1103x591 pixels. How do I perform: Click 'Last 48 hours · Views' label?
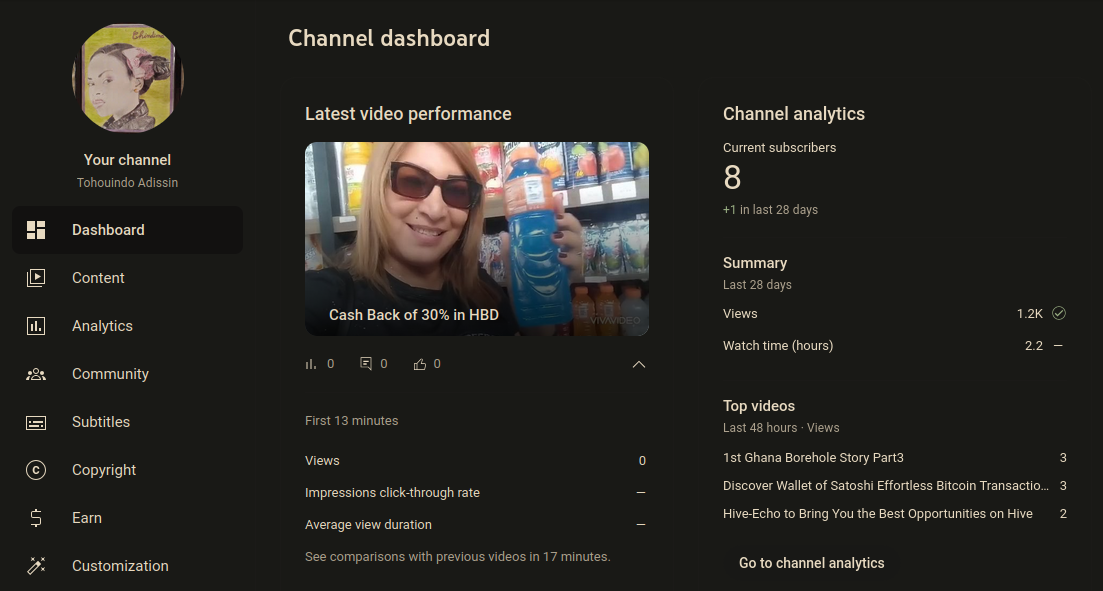pos(781,428)
